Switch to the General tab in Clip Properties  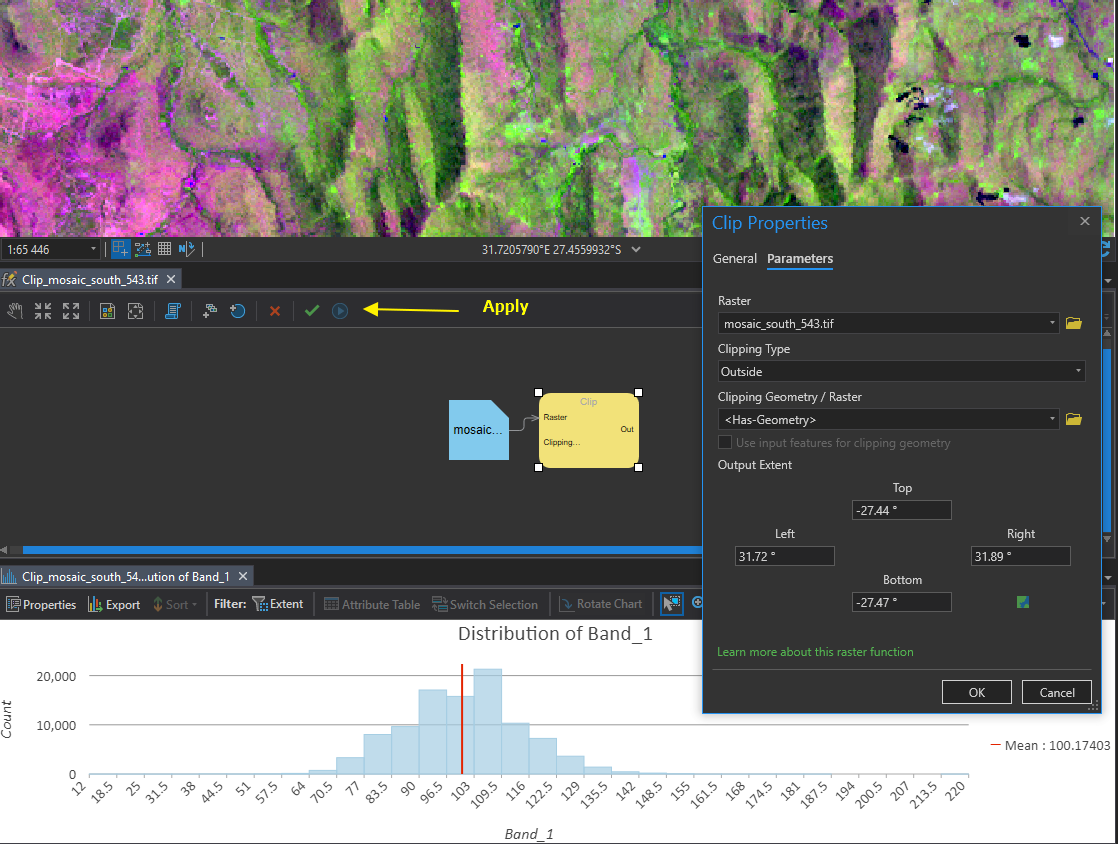pos(734,259)
